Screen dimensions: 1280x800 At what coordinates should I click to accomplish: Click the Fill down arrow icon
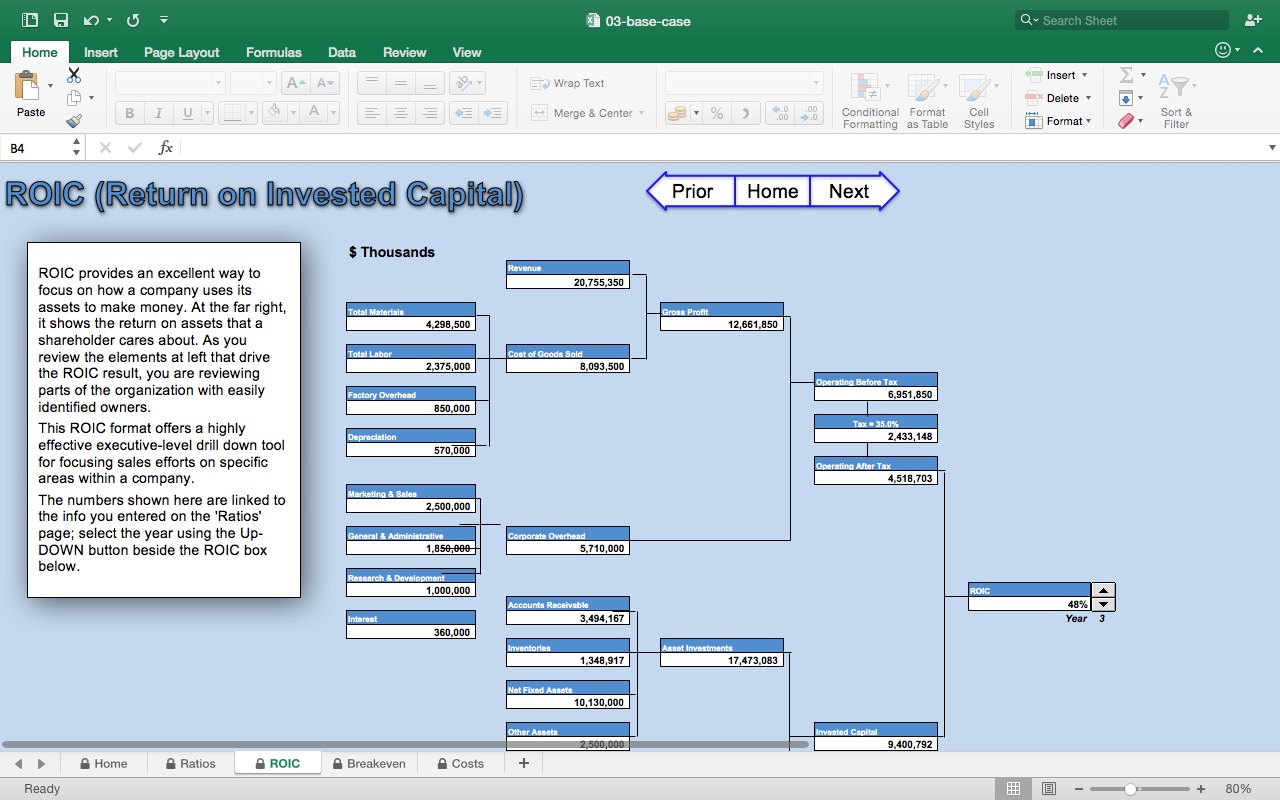coord(1126,98)
